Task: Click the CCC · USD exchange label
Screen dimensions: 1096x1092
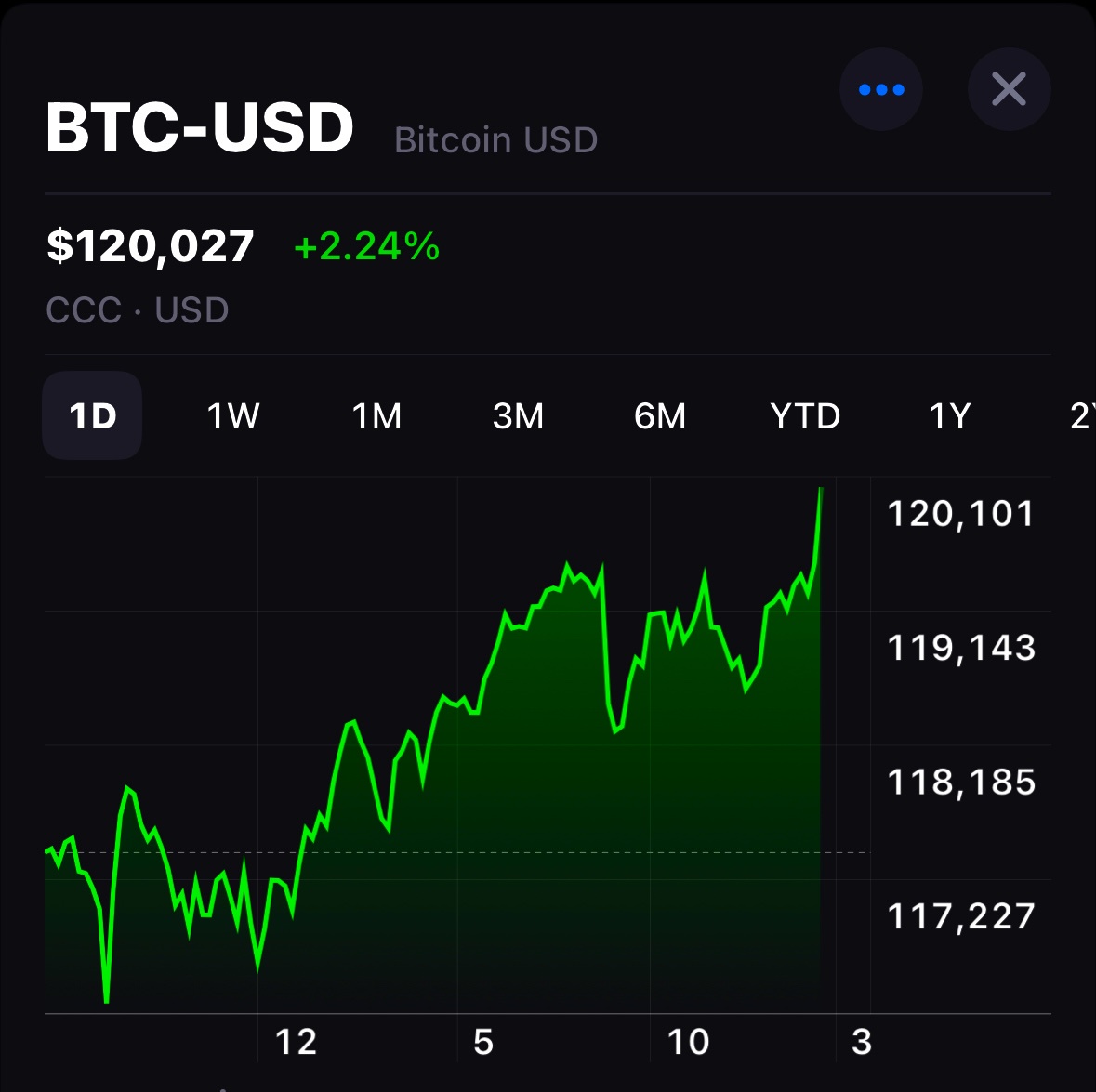Action: pyautogui.click(x=138, y=310)
